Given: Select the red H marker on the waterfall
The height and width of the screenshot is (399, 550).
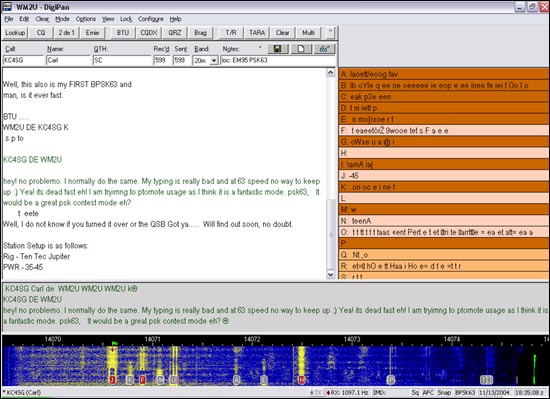Looking at the screenshot, I should 301,380.
